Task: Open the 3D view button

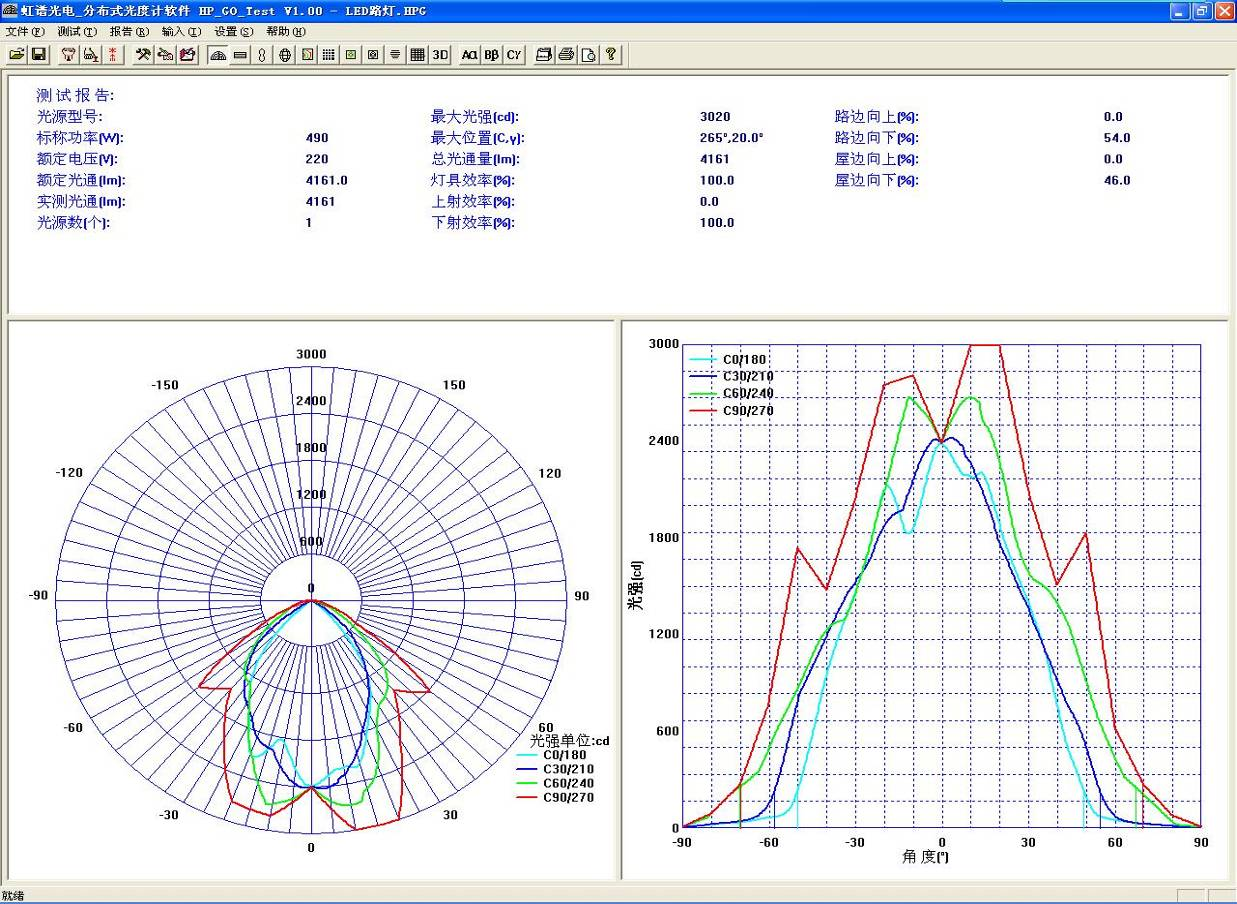Action: [440, 55]
